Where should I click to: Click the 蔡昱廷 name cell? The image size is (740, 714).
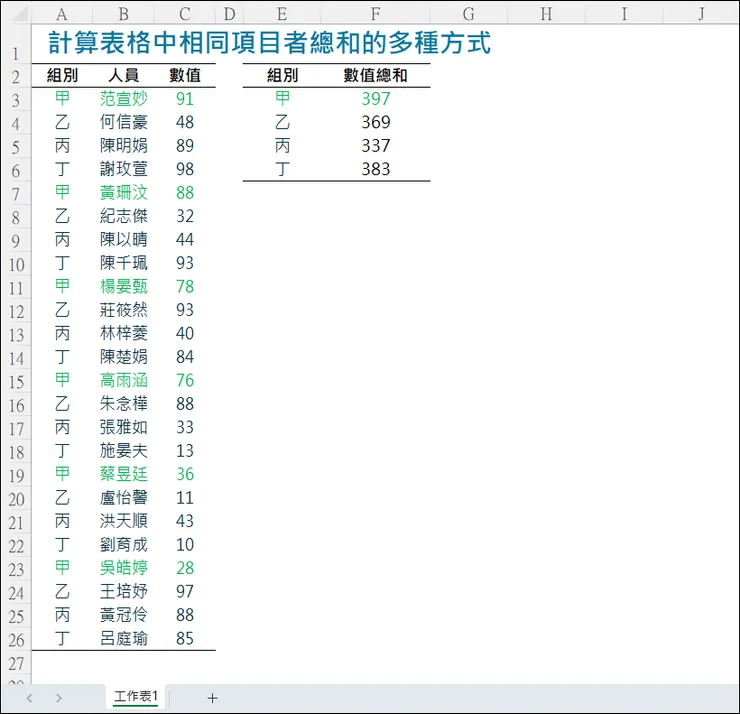124,474
